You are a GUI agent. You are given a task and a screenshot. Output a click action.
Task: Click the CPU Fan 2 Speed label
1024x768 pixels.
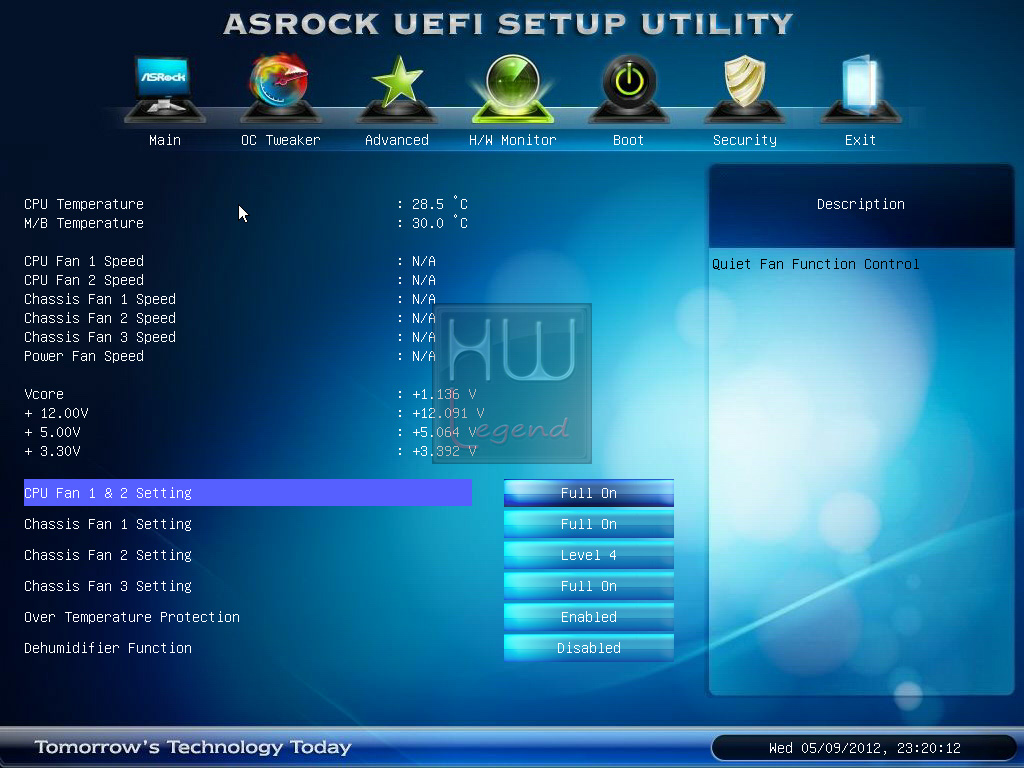click(84, 280)
